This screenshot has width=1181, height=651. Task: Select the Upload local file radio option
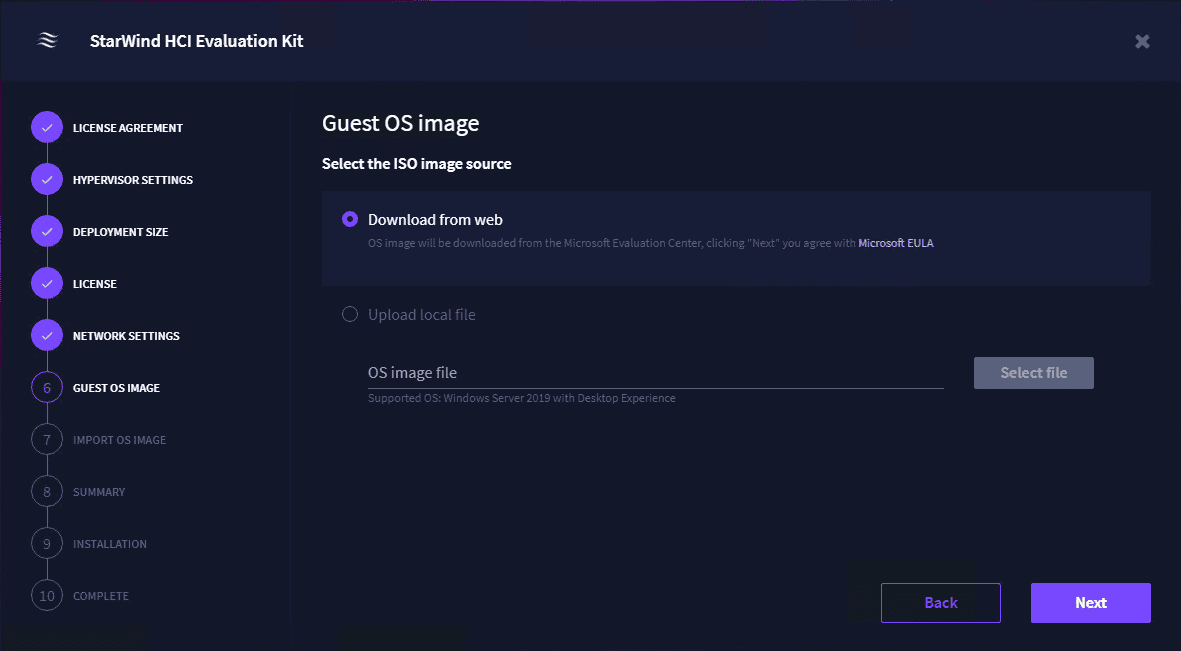click(x=350, y=314)
